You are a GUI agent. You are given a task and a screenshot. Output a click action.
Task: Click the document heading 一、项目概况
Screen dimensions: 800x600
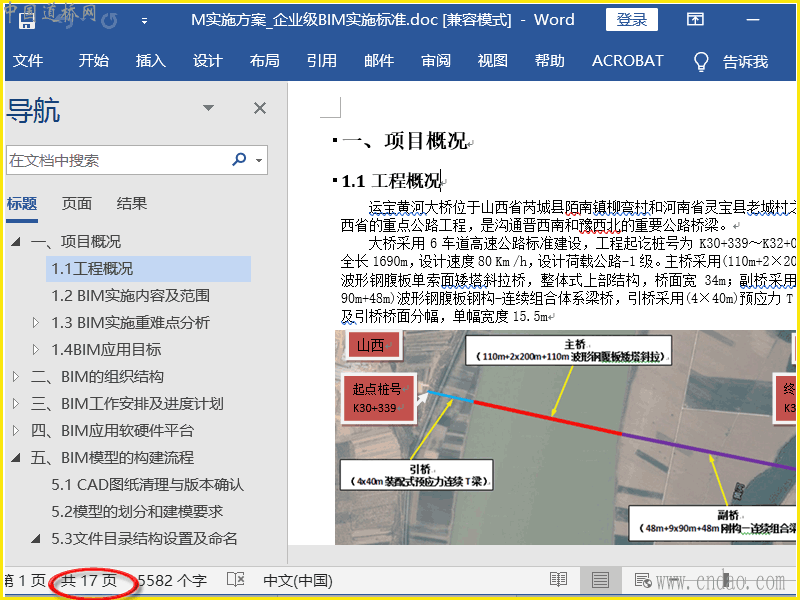point(405,141)
